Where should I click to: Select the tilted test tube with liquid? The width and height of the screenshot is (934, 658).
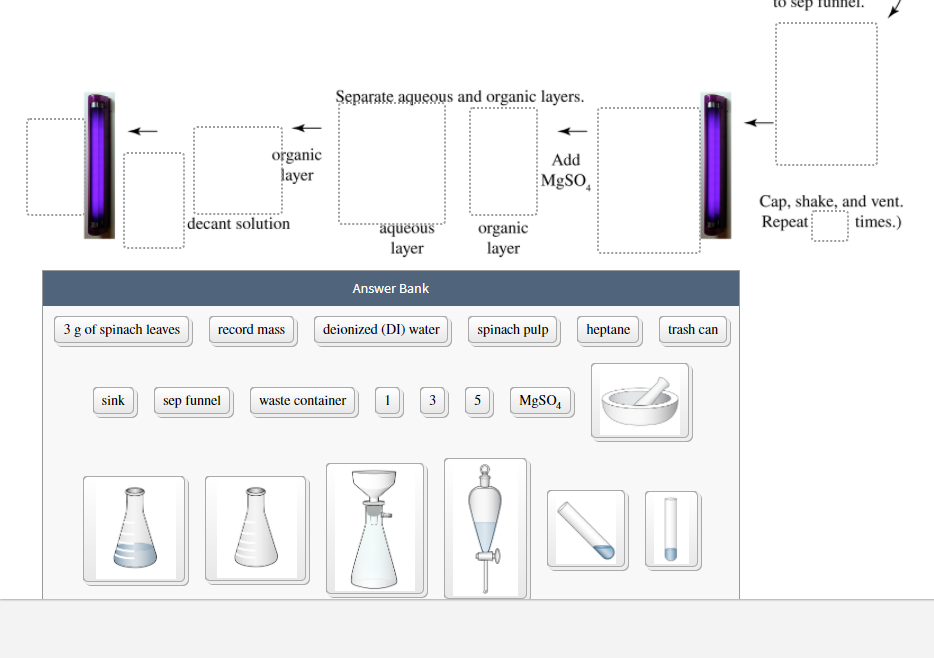pyautogui.click(x=586, y=528)
